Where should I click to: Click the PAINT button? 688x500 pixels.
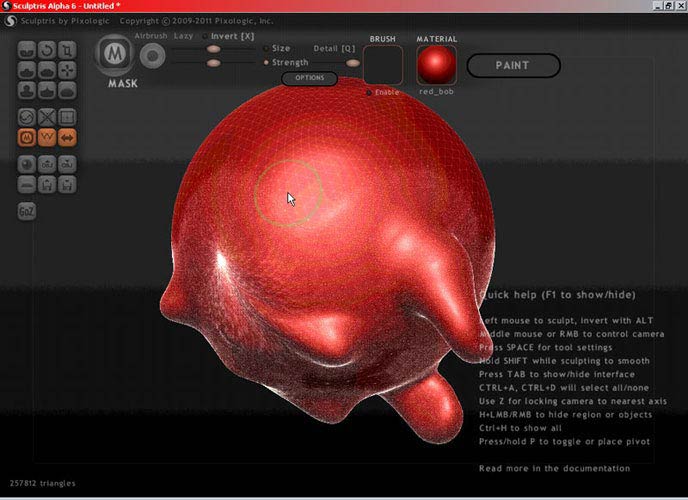tap(513, 66)
